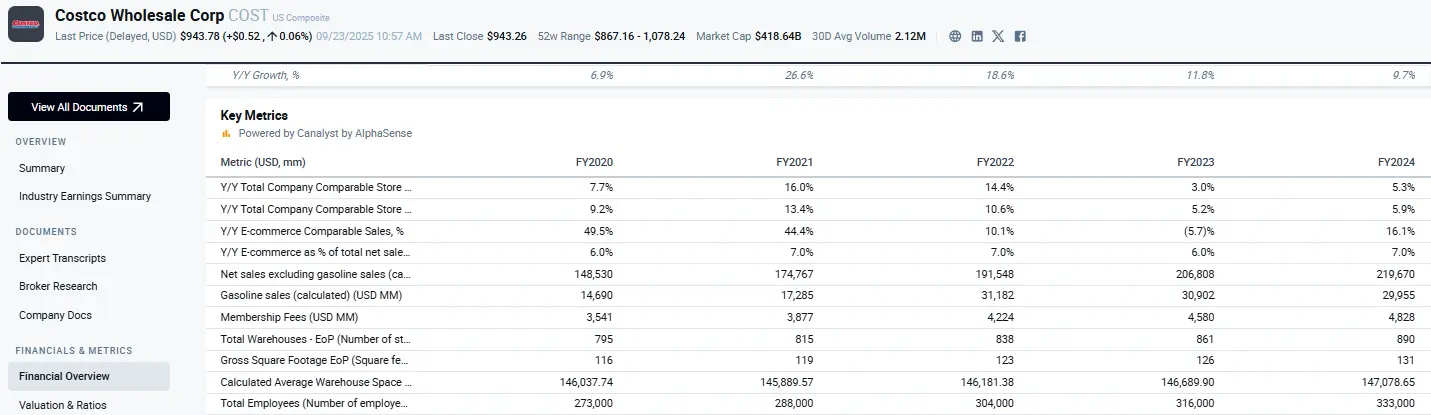Viewport: 1431px width, 415px height.
Task: Open the Broker Research section
Action: [x=58, y=286]
